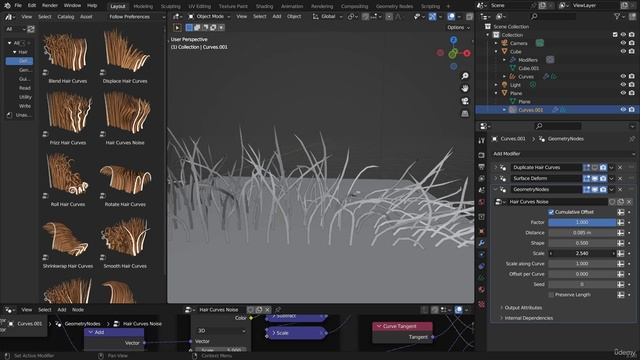Toggle viewport display of Surface Deform modifier

point(595,179)
